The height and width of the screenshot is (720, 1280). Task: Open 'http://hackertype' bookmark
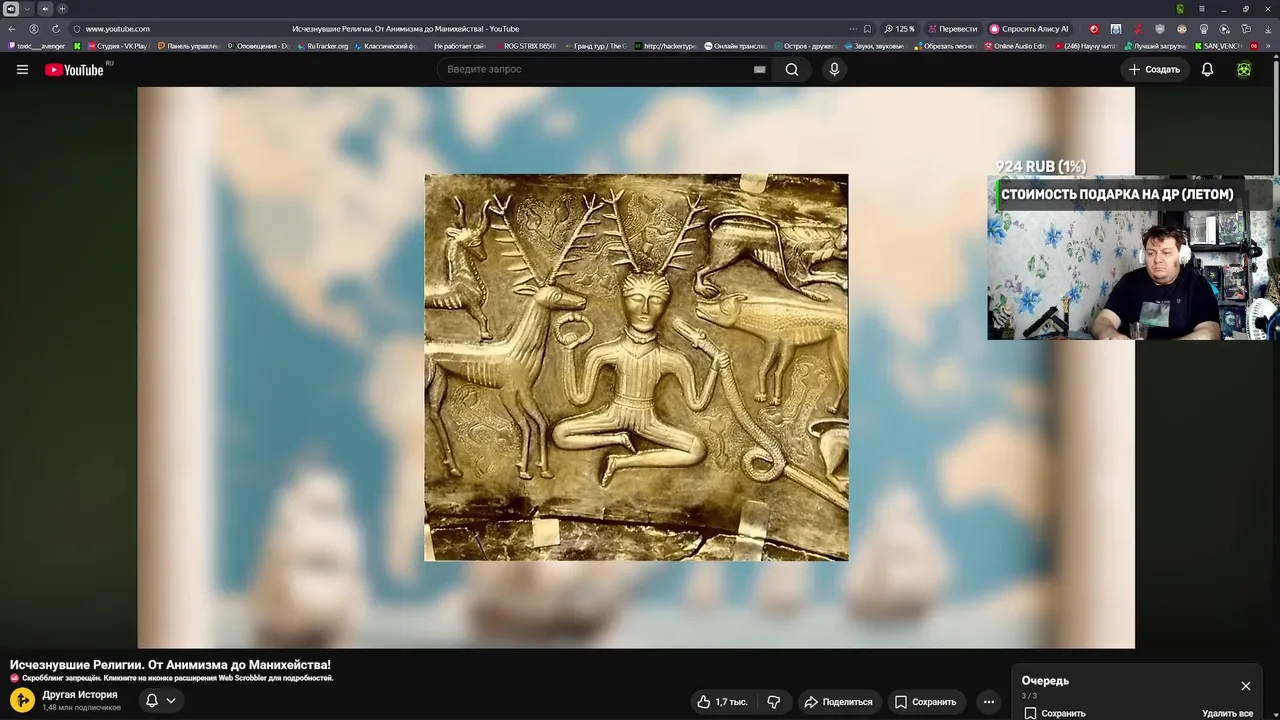click(665, 46)
